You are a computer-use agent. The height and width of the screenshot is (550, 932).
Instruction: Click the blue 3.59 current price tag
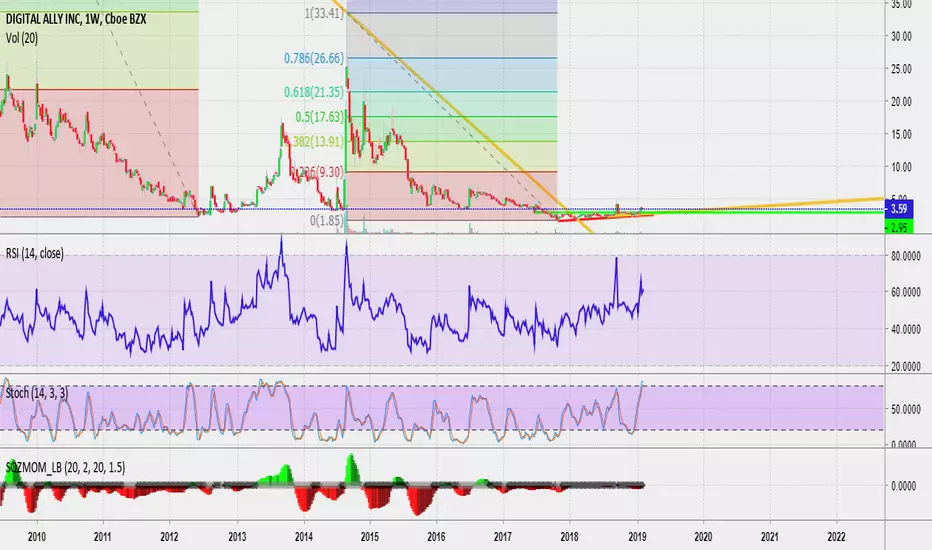click(899, 209)
